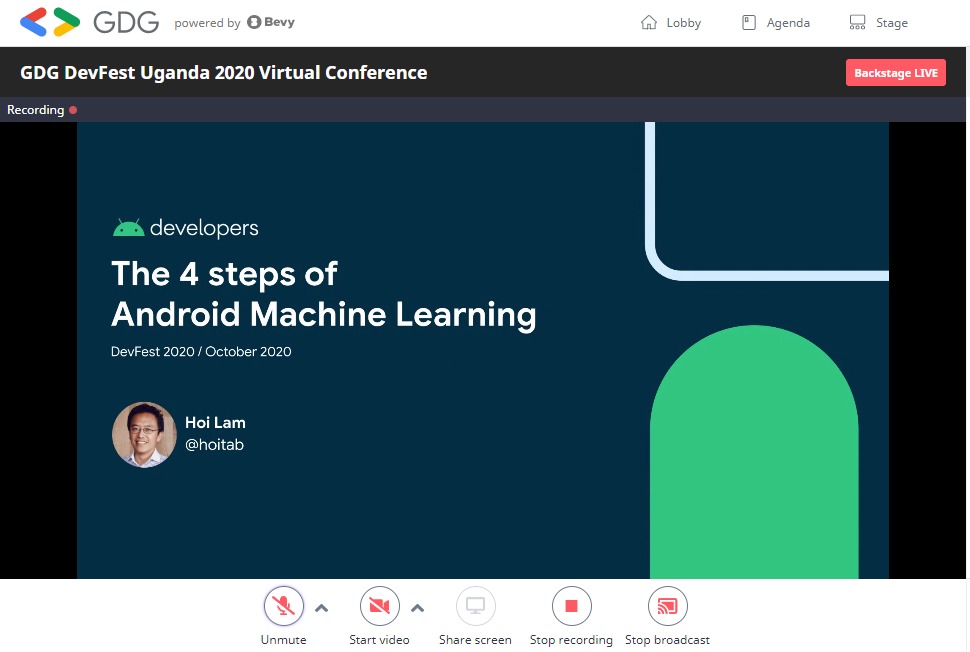This screenshot has height=652, width=970.
Task: Click the Stage screen icon
Action: pyautogui.click(x=857, y=23)
